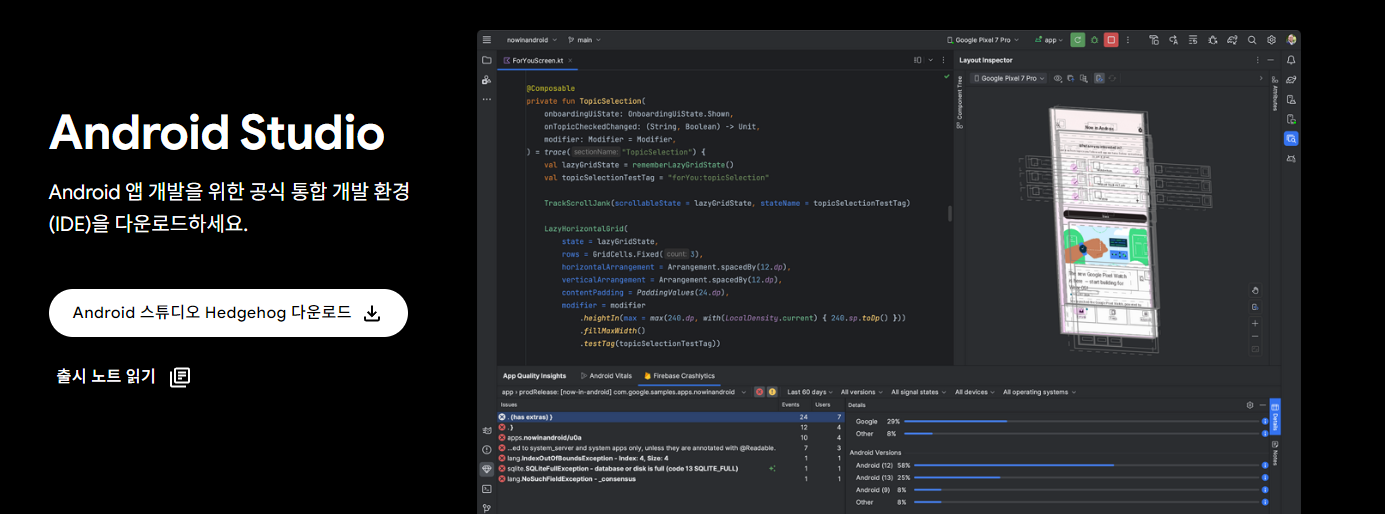This screenshot has height=514, width=1385.
Task: Open the Project folder tool window
Action: click(x=487, y=60)
